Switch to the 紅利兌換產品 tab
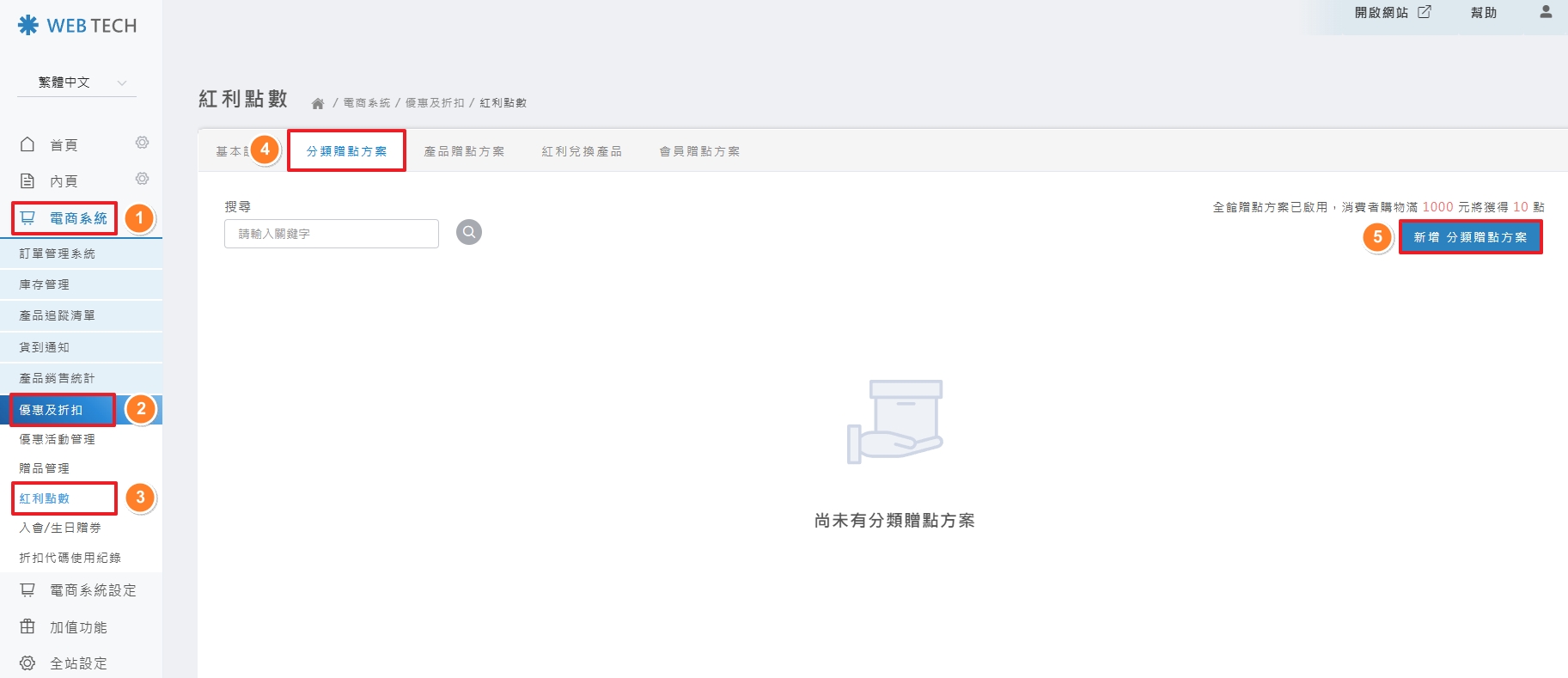Image resolution: width=1568 pixels, height=678 pixels. coord(582,151)
